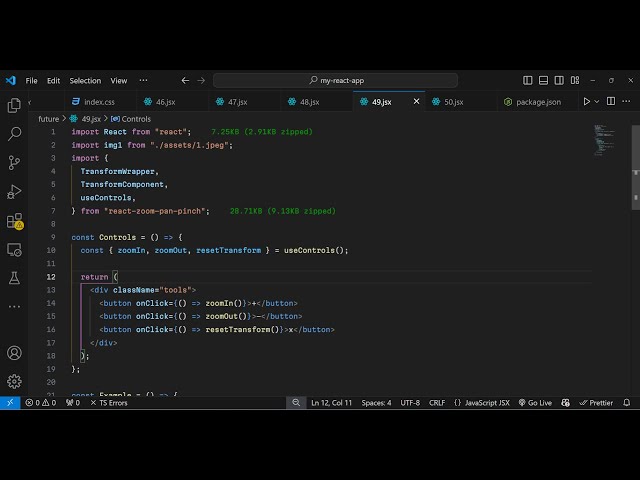Open the Explorer panel in activity bar

(14, 105)
